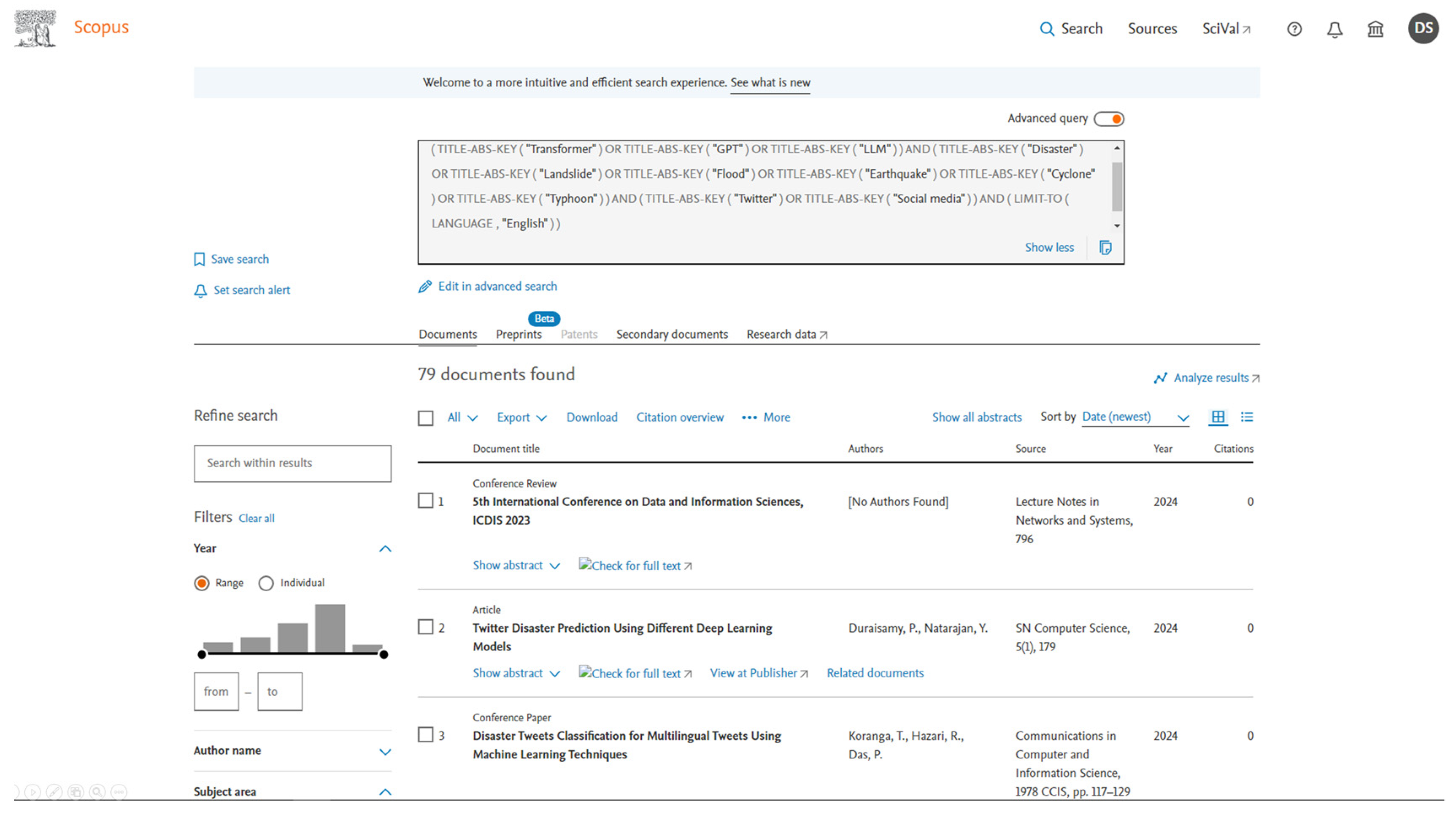Click the Scopus logo
Screen dimensions: 1456x815
[x=100, y=27]
